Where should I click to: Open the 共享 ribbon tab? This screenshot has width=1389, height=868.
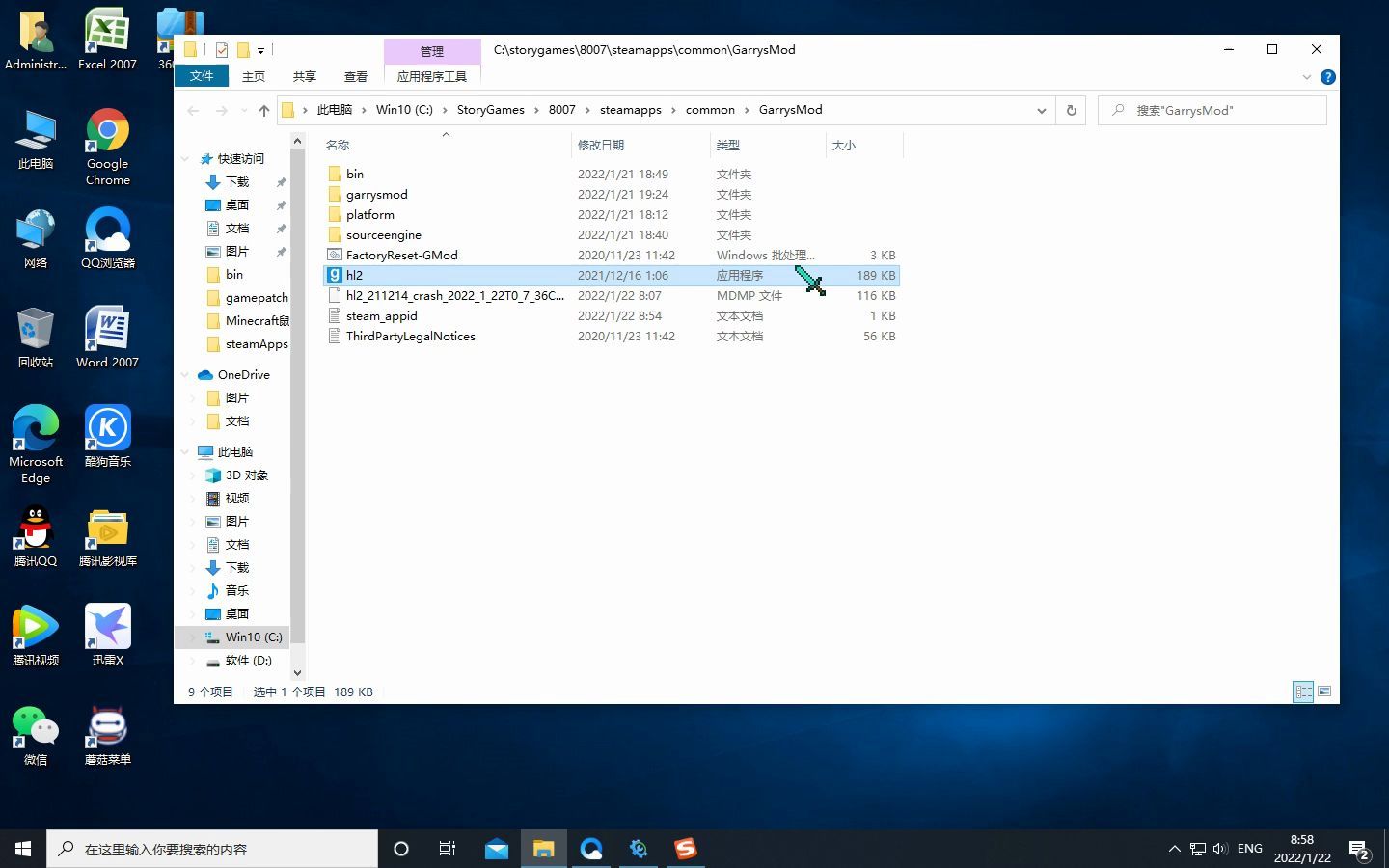click(305, 76)
